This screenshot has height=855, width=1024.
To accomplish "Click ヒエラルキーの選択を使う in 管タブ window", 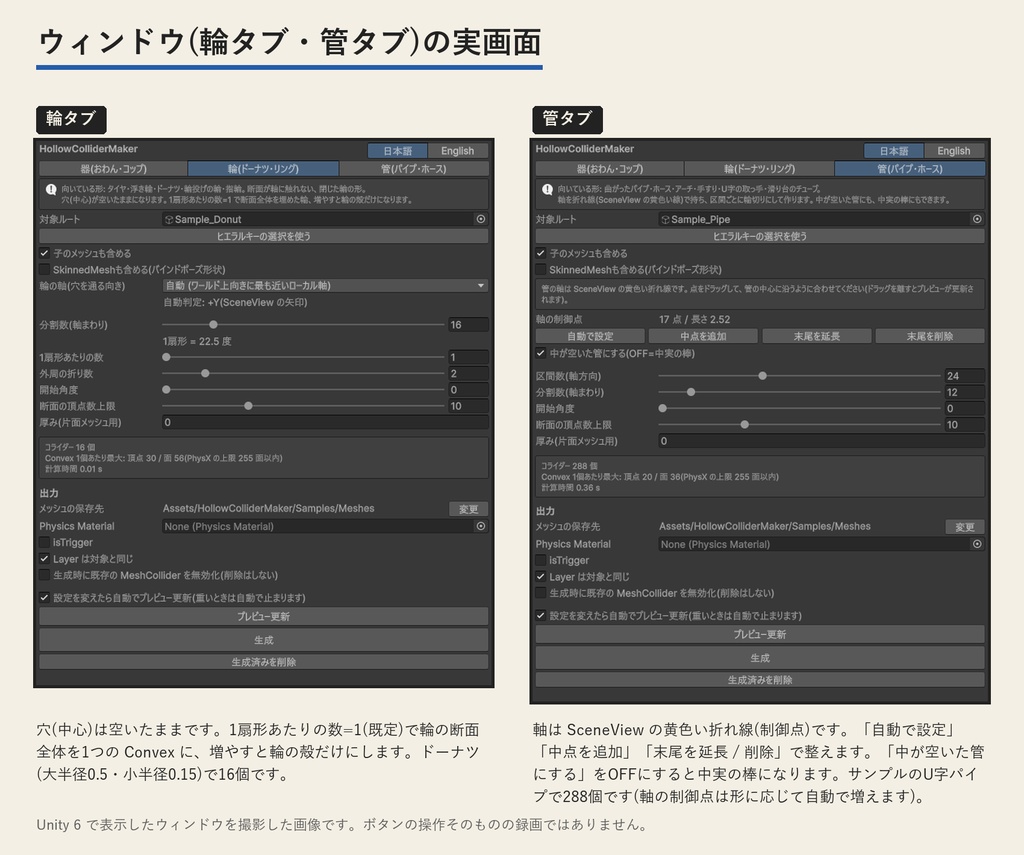I will click(760, 236).
